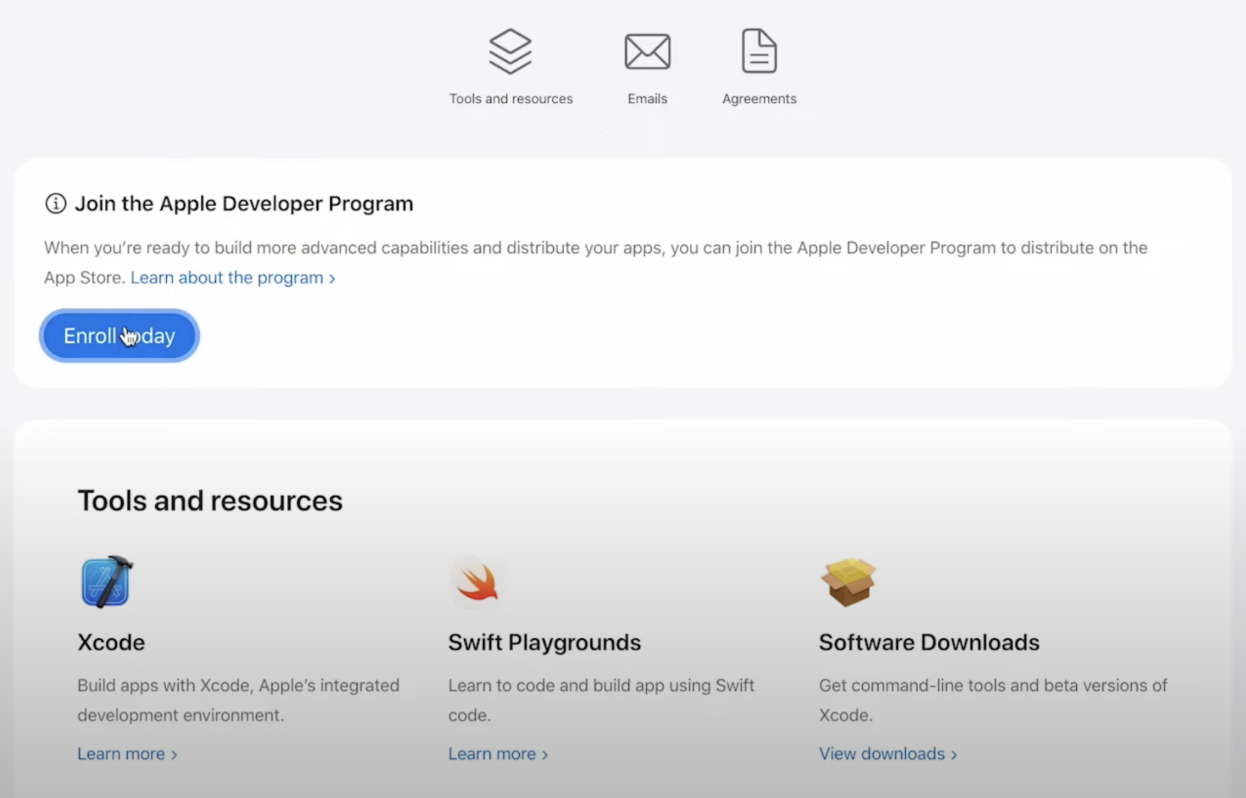
Task: Click the info circle beside Join the Apple Developer Program
Action: pyautogui.click(x=56, y=204)
